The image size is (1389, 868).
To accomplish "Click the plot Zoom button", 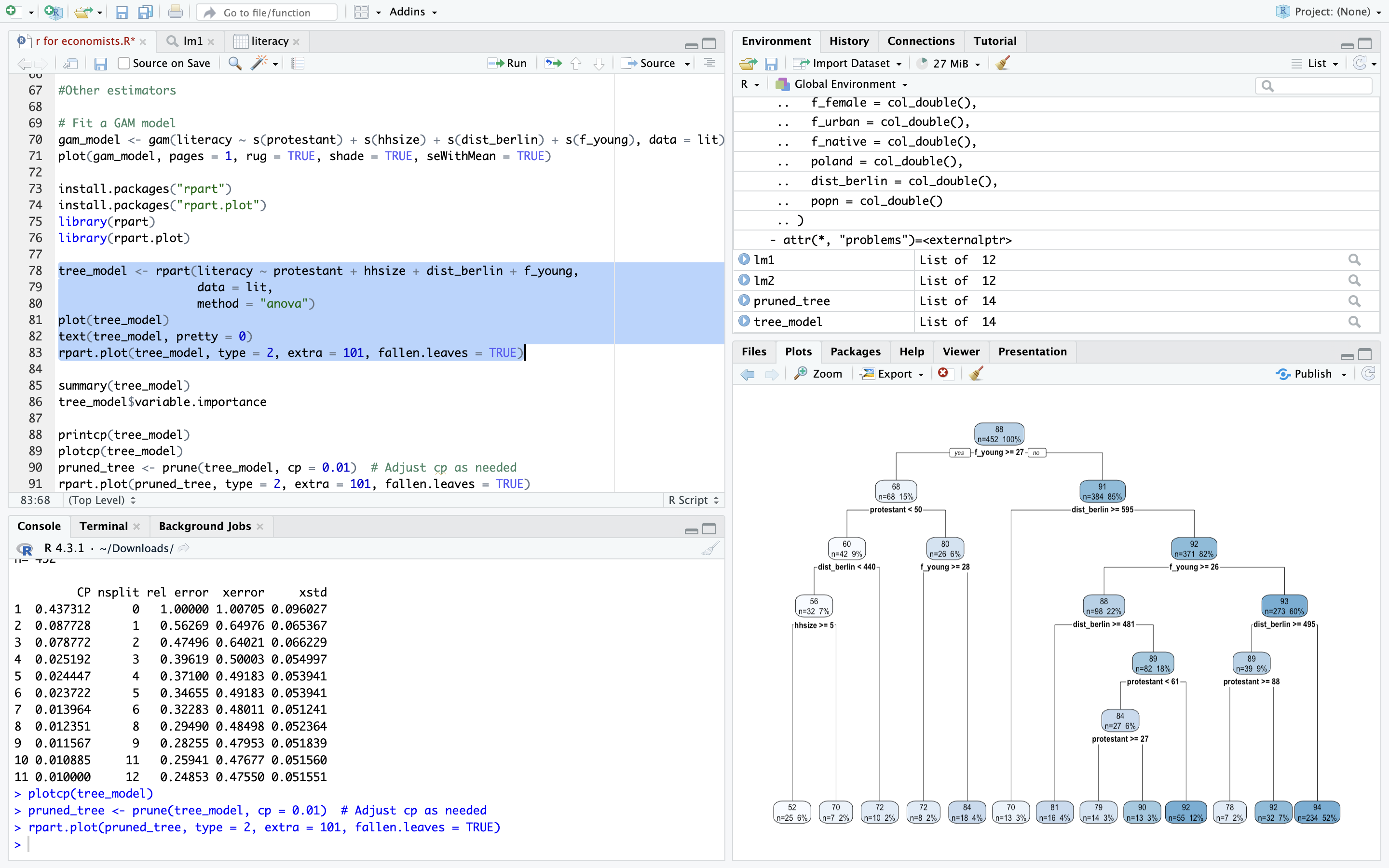I will tap(818, 374).
